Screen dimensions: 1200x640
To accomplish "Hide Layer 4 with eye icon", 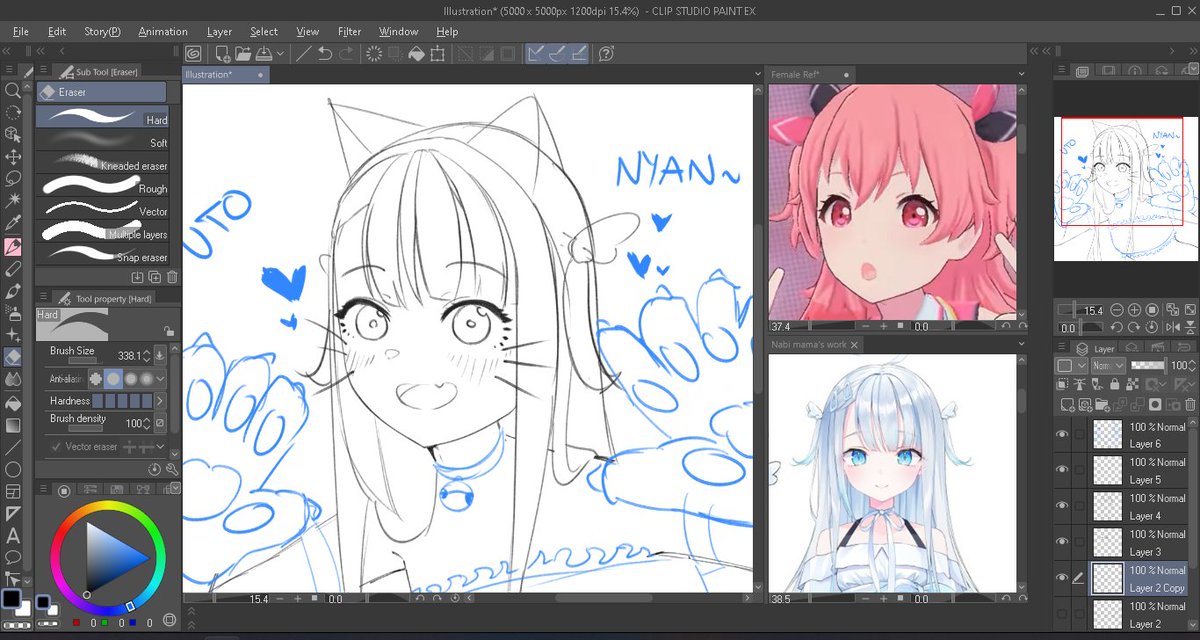I will pyautogui.click(x=1062, y=505).
